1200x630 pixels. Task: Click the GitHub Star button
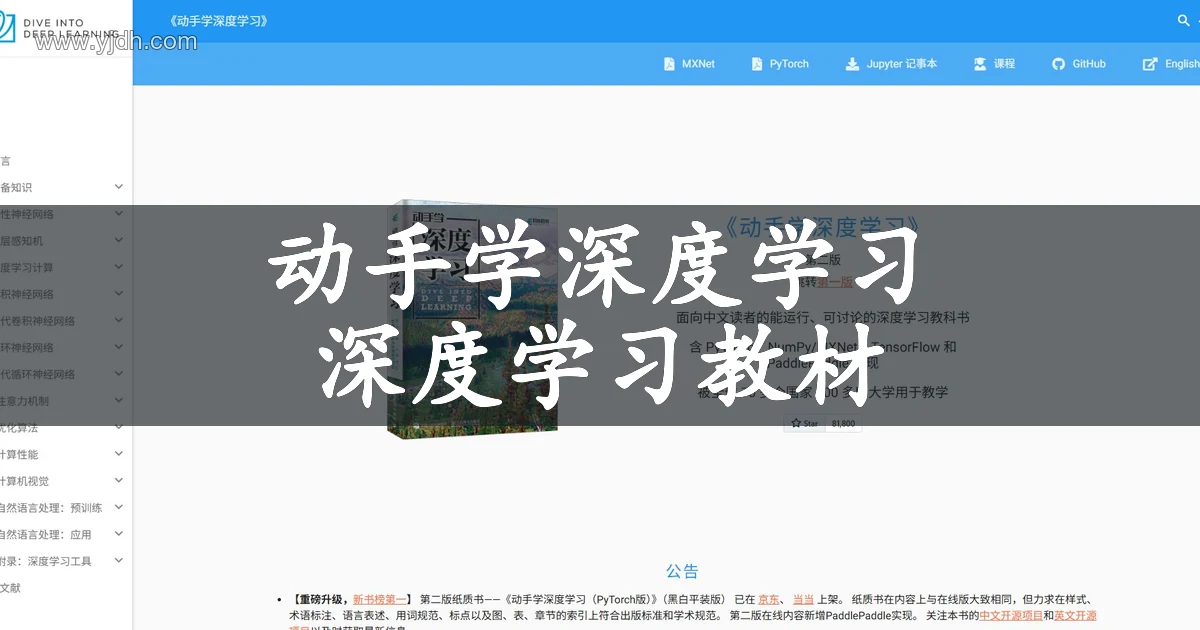[x=804, y=423]
